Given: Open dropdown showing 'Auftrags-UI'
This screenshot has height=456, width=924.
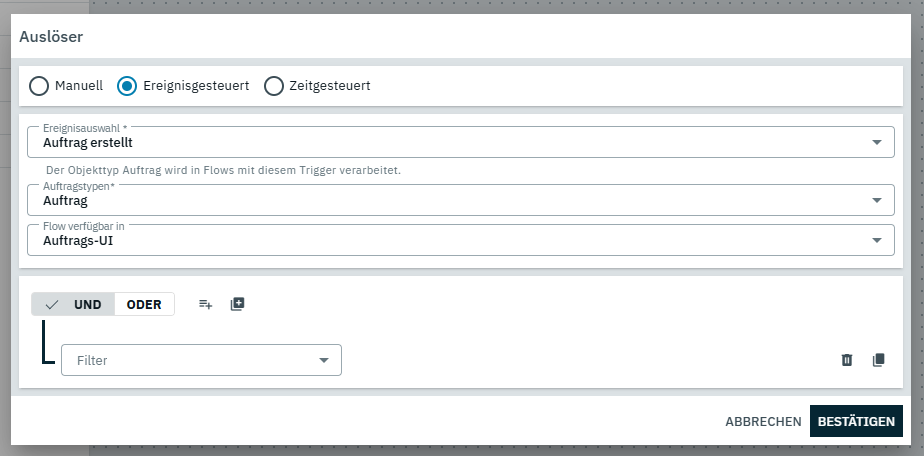Looking at the screenshot, I should pyautogui.click(x=450, y=240).
